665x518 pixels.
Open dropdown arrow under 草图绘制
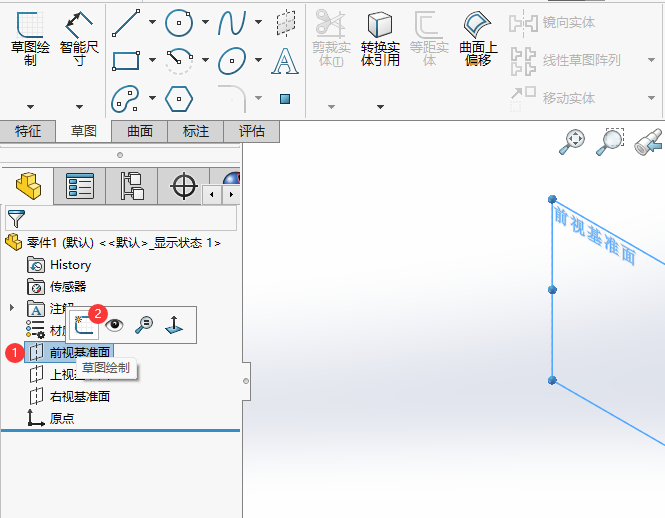pos(30,106)
